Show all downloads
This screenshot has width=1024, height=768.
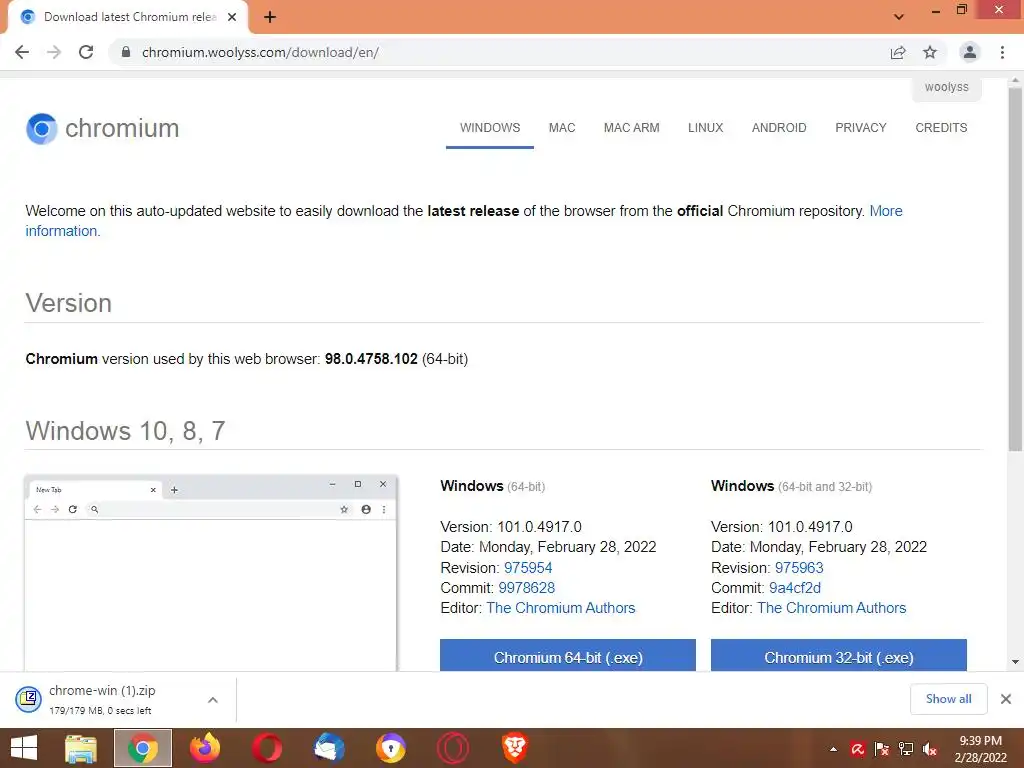pyautogui.click(x=948, y=699)
